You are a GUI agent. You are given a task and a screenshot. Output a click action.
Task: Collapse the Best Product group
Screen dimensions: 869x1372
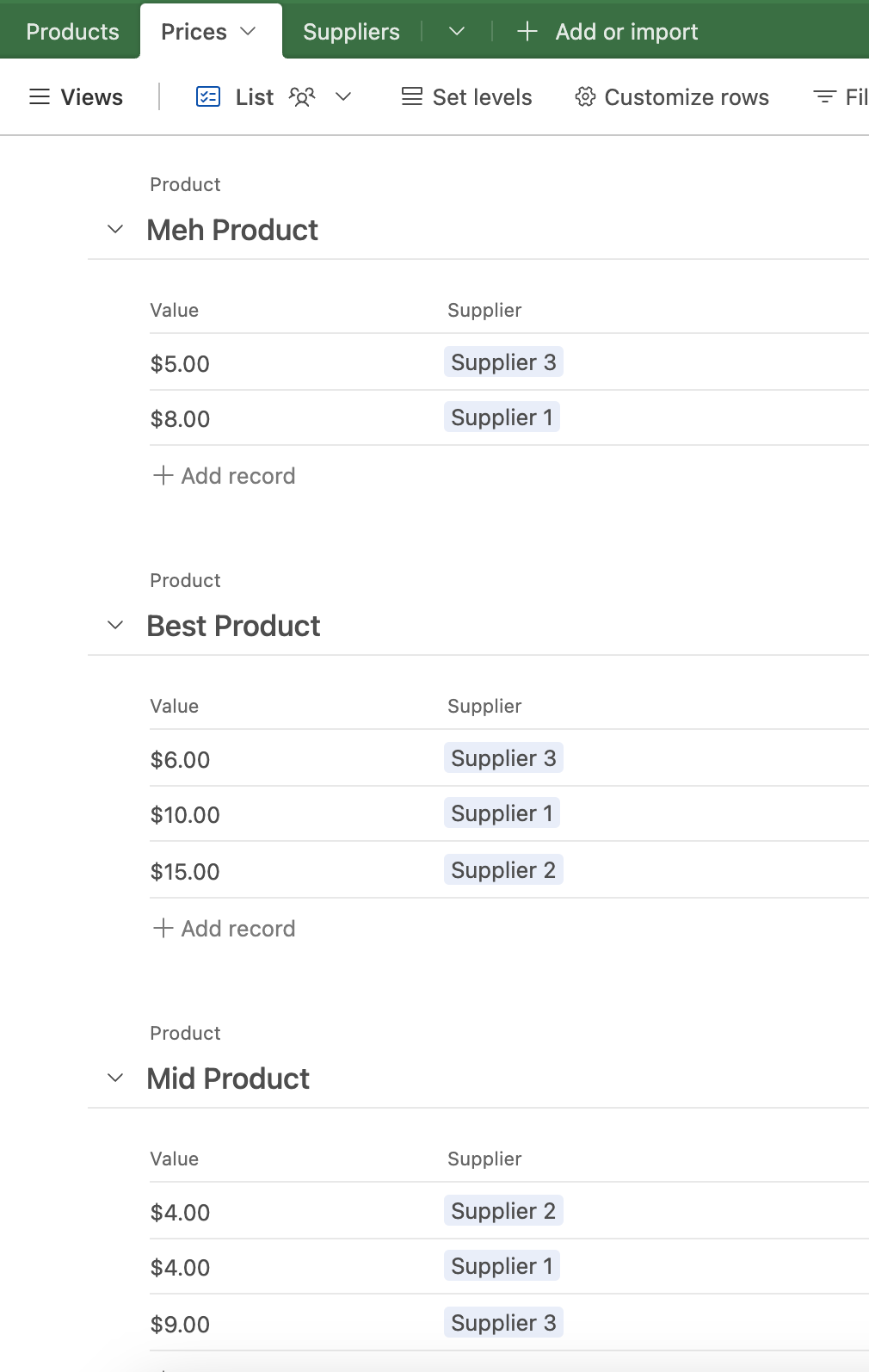coord(115,625)
